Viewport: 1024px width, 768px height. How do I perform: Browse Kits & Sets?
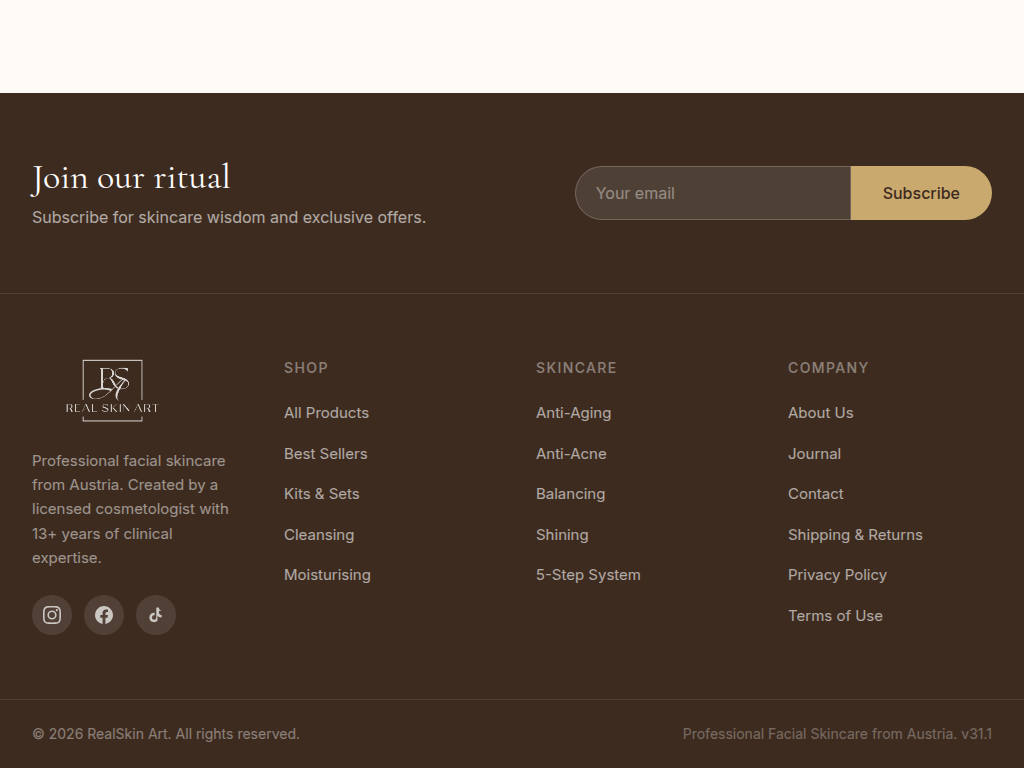(x=321, y=493)
